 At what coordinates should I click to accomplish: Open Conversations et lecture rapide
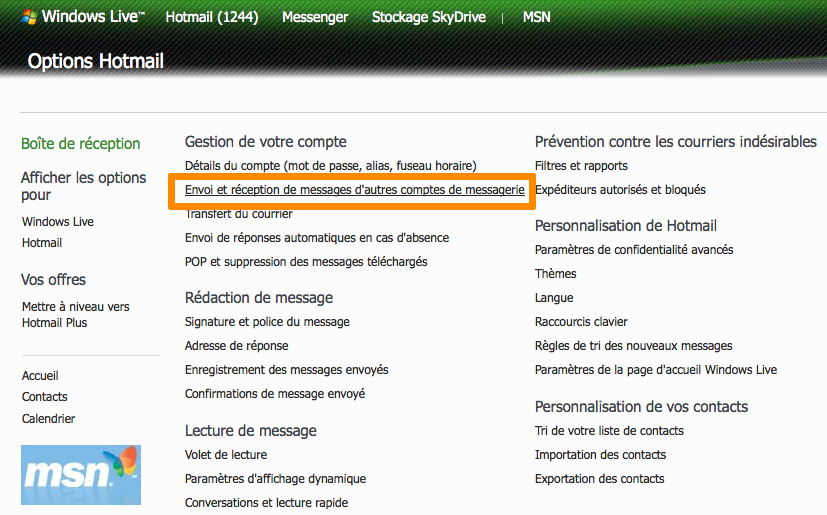(x=266, y=503)
